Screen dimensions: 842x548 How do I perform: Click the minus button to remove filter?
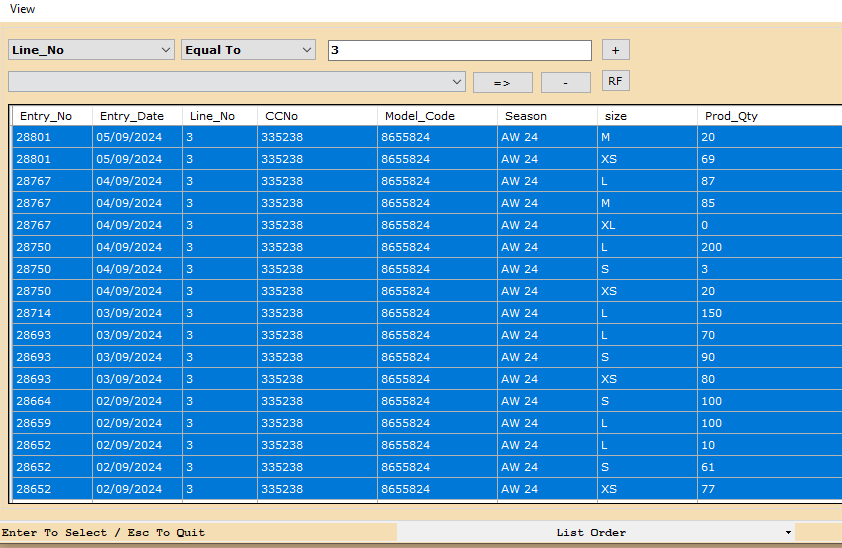pyautogui.click(x=565, y=82)
